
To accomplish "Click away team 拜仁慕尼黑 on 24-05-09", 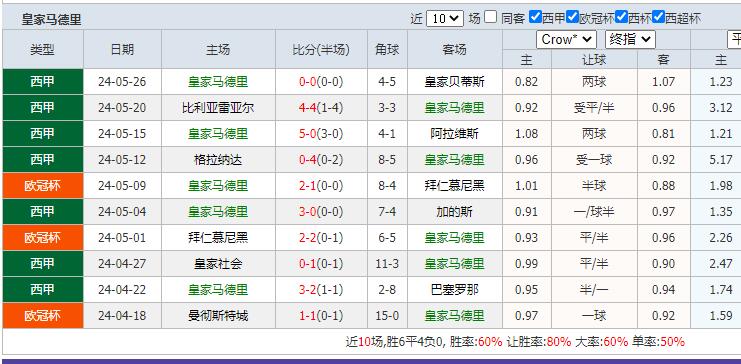I will click(x=454, y=186).
